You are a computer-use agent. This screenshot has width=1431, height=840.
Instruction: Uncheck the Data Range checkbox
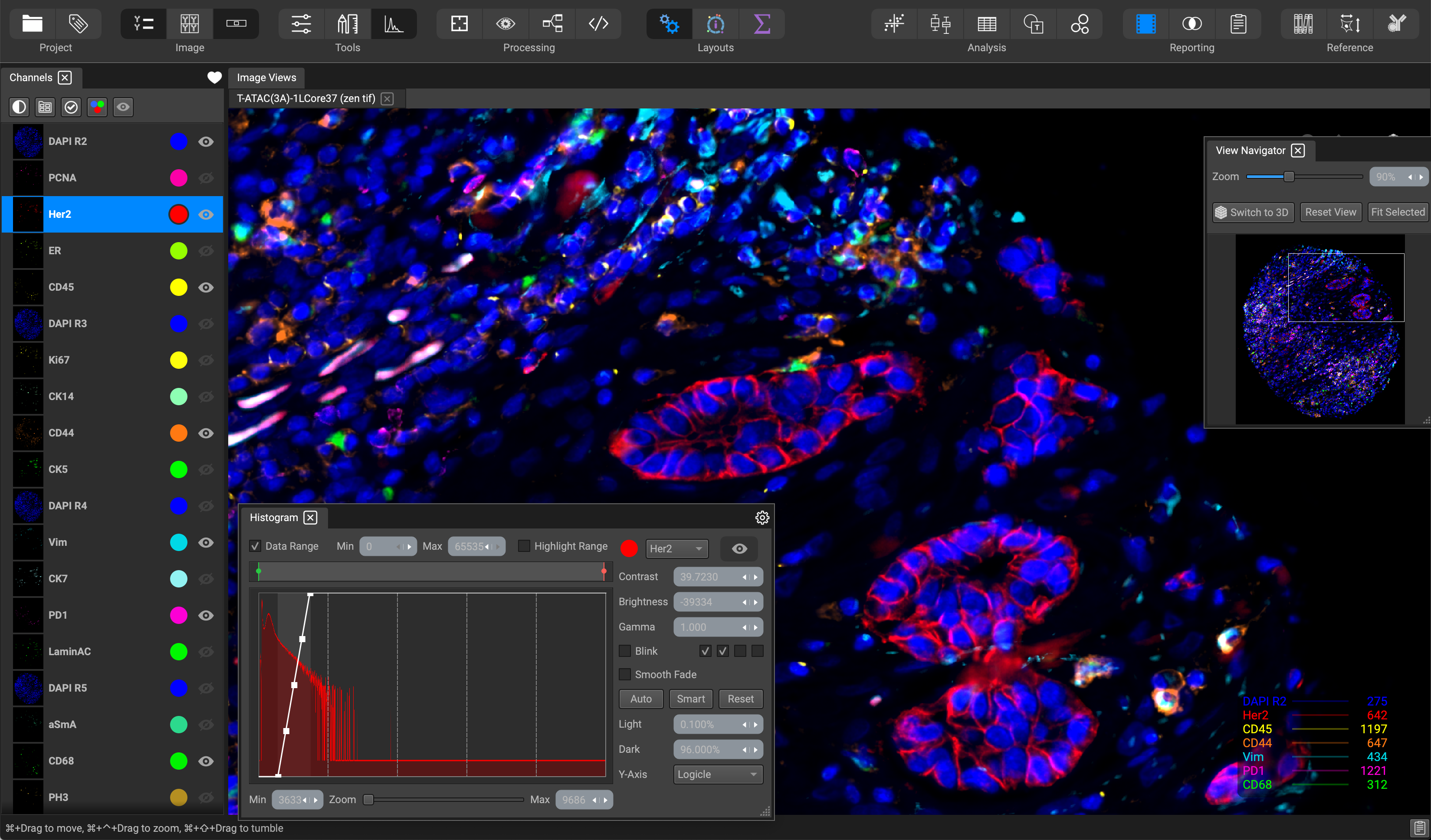[255, 546]
